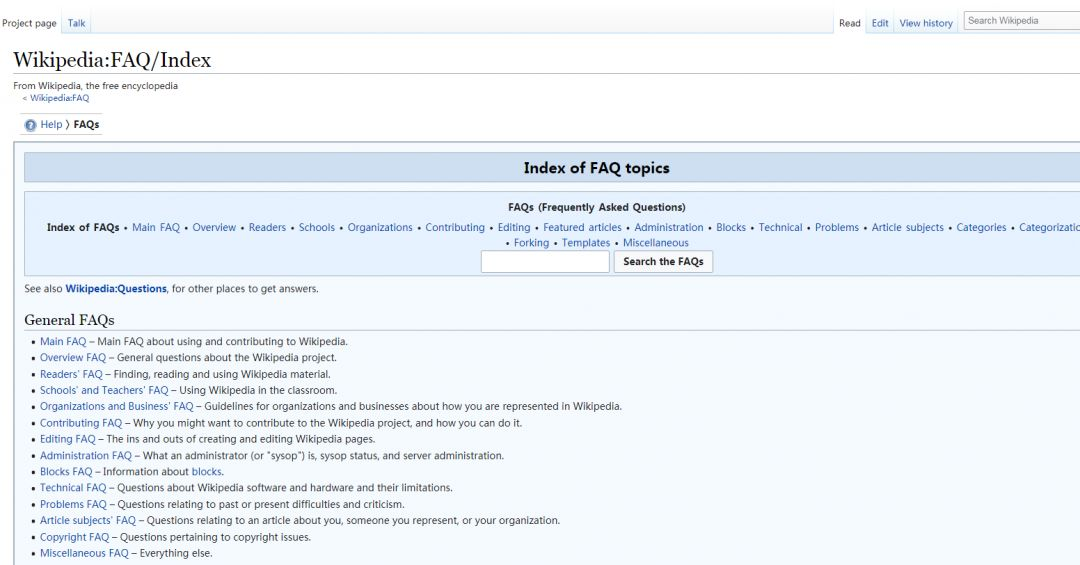This screenshot has height=565, width=1080.
Task: Go to Readers in the index navbar
Action: 267,227
